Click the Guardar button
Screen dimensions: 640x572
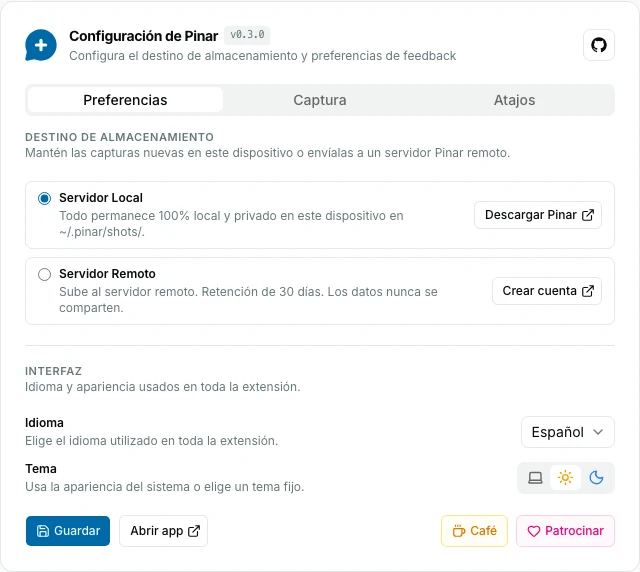[x=68, y=531]
